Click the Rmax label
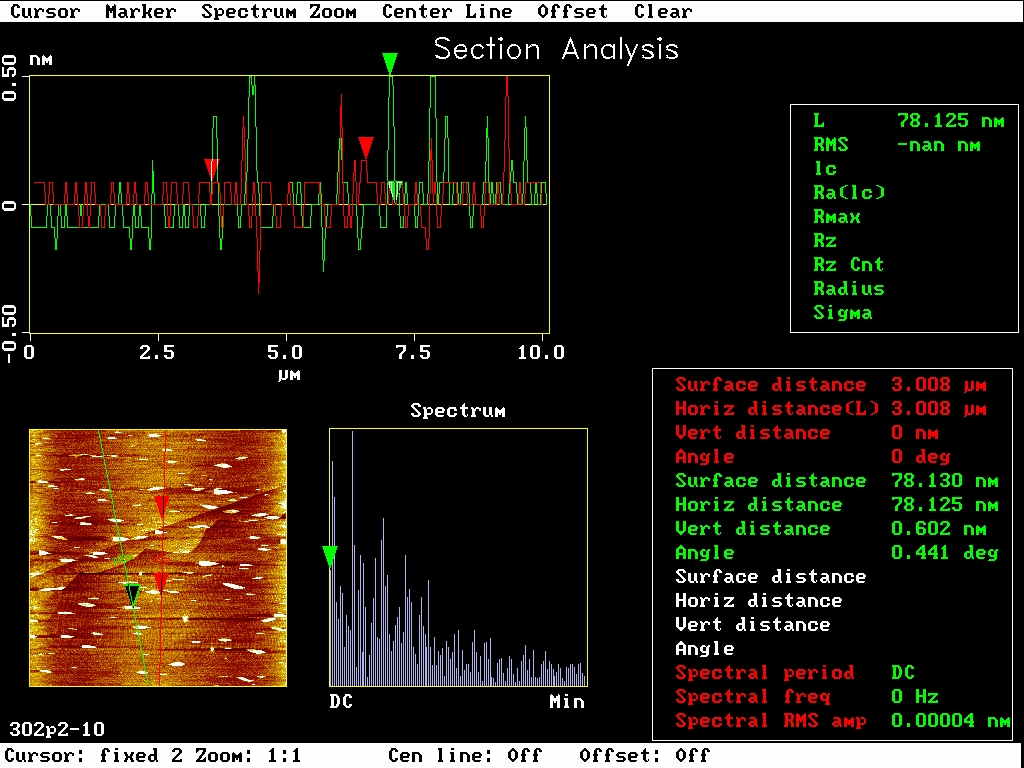Viewport: 1024px width, 768px height. [x=837, y=217]
